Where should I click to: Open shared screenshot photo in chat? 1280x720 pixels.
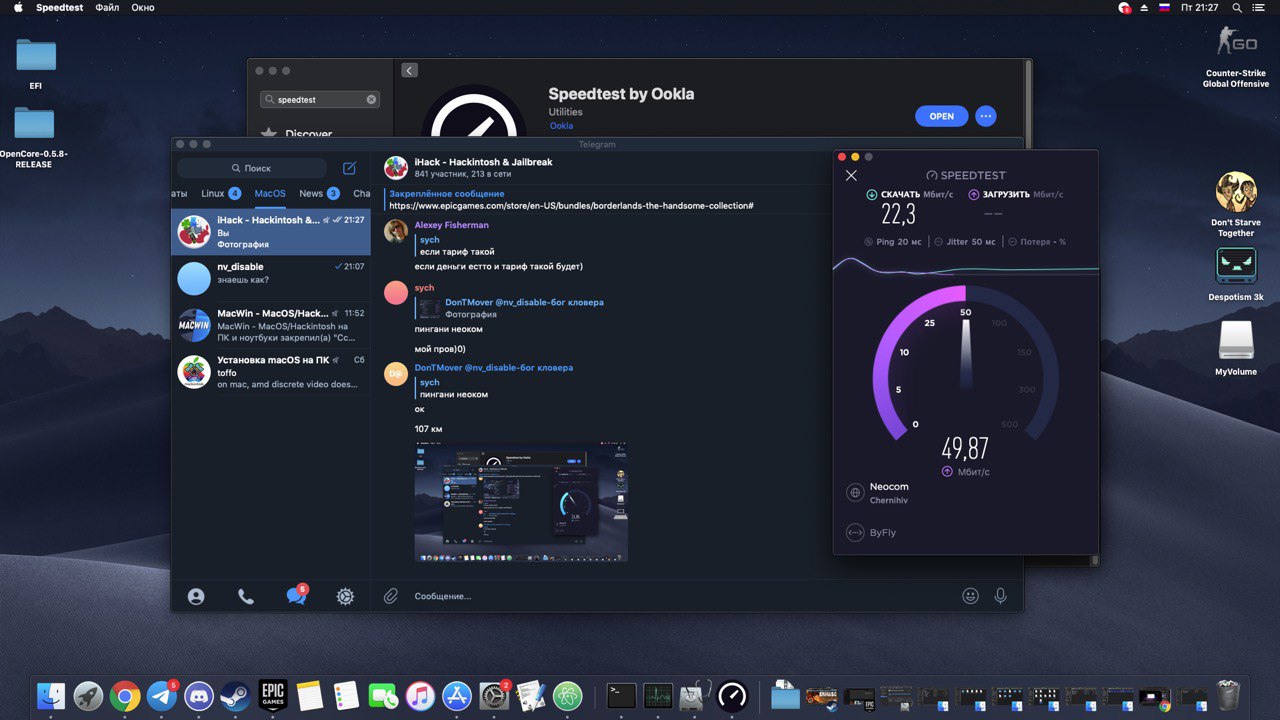(521, 503)
